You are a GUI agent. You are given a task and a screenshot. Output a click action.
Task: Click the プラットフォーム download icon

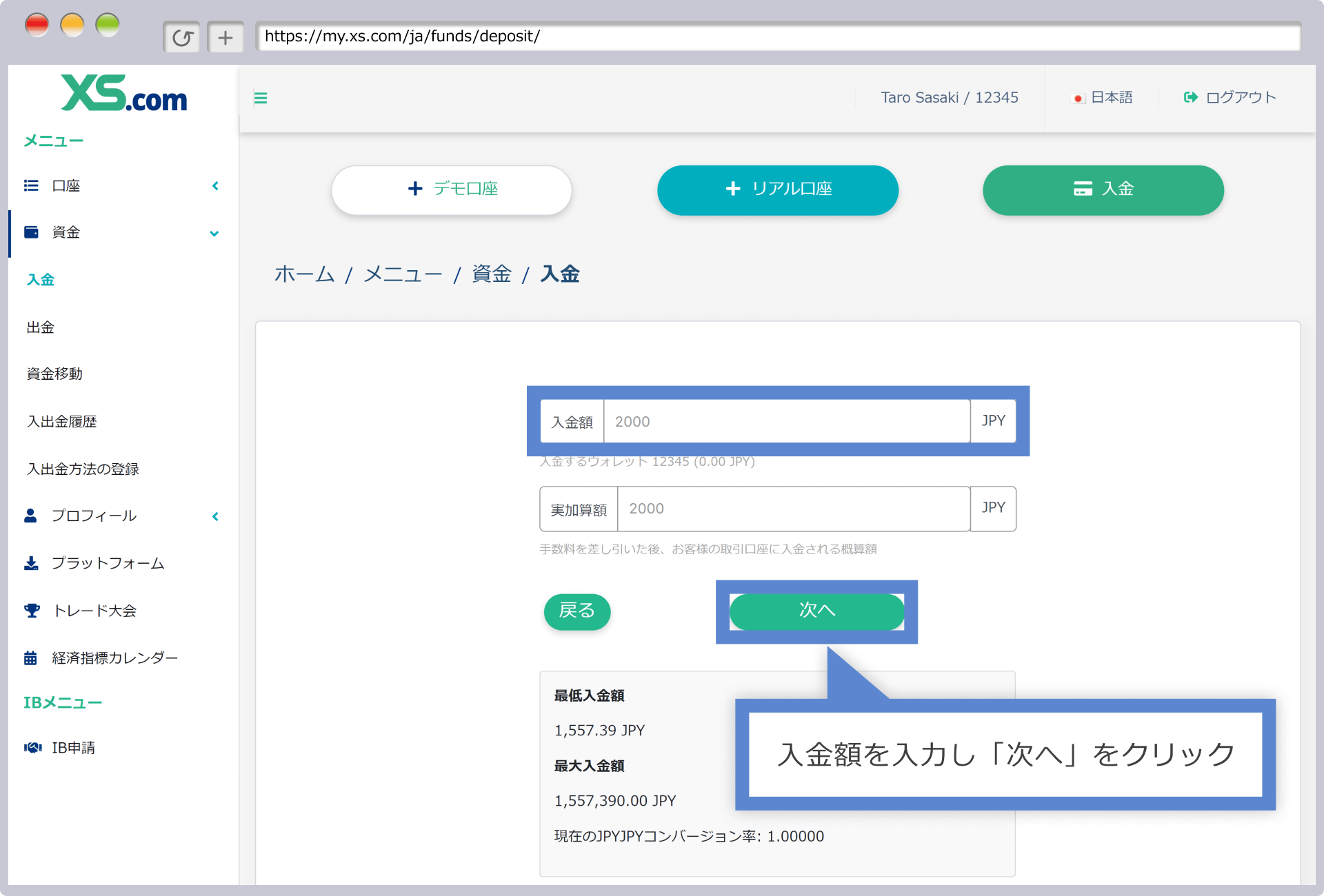31,563
